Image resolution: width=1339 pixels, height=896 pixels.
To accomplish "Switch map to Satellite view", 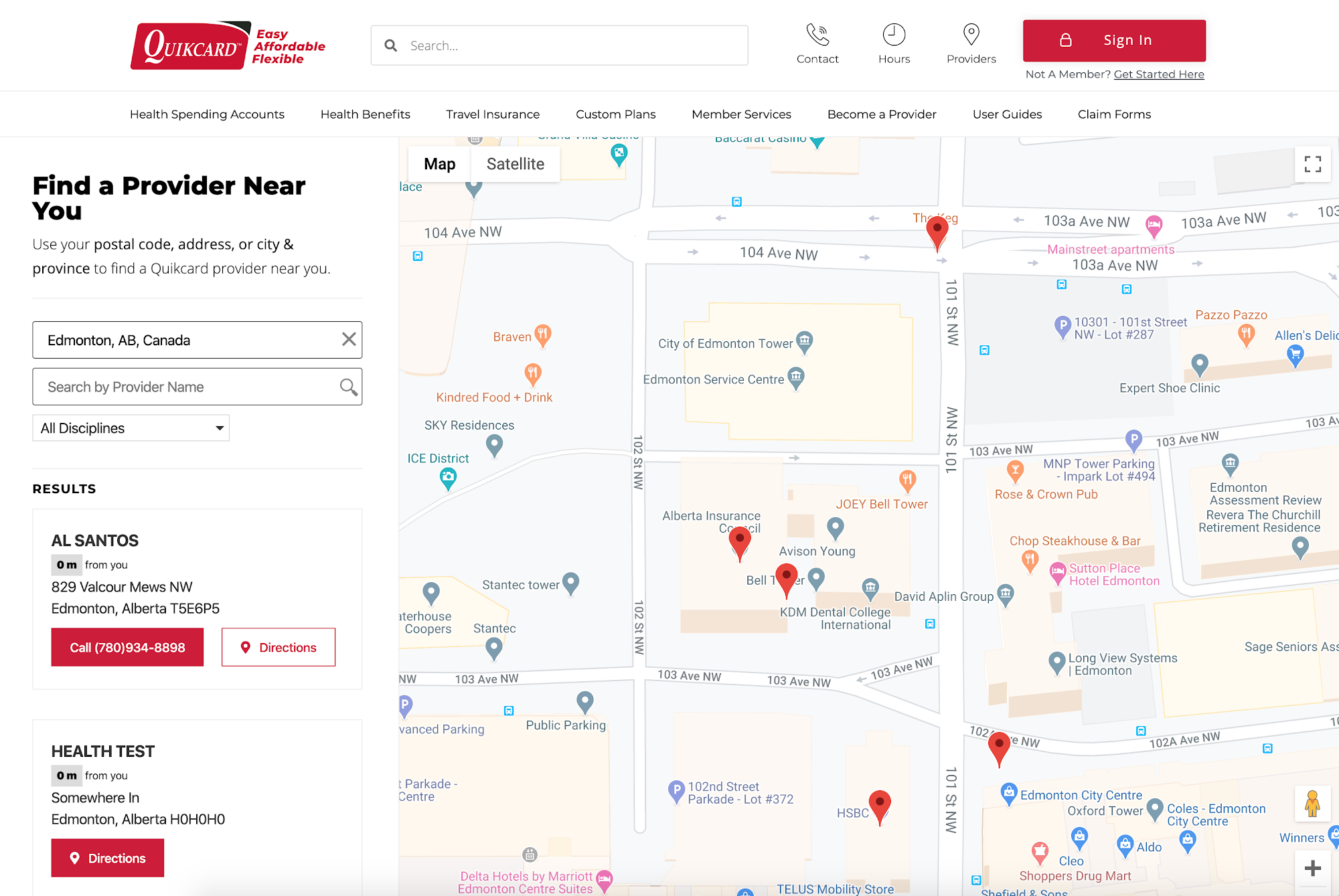I will click(515, 164).
